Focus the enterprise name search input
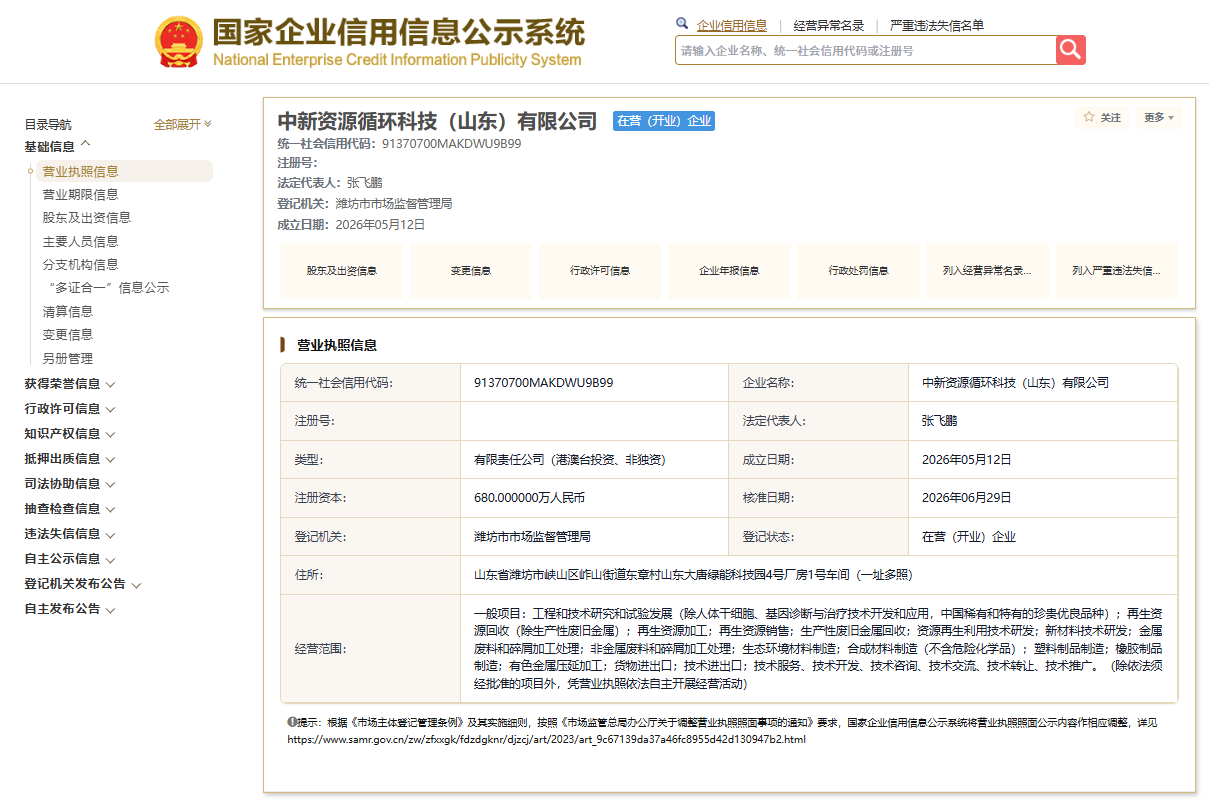The image size is (1209, 802). (866, 50)
